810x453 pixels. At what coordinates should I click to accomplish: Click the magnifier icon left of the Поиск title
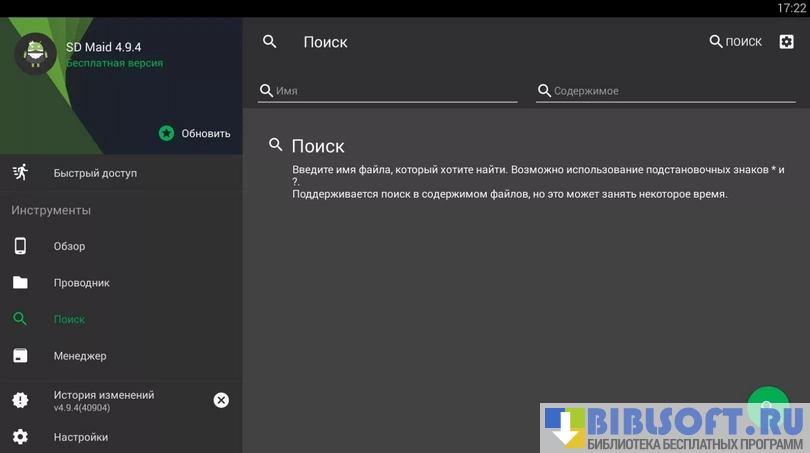tap(269, 42)
